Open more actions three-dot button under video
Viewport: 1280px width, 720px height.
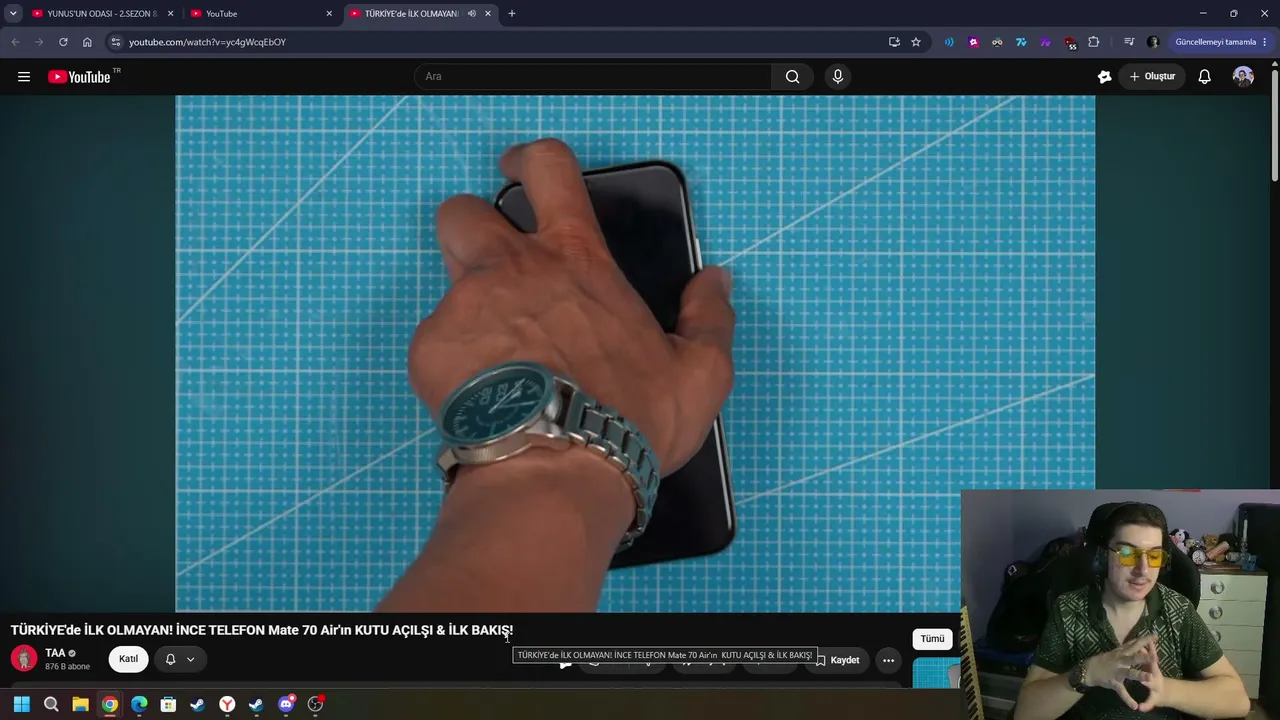888,660
